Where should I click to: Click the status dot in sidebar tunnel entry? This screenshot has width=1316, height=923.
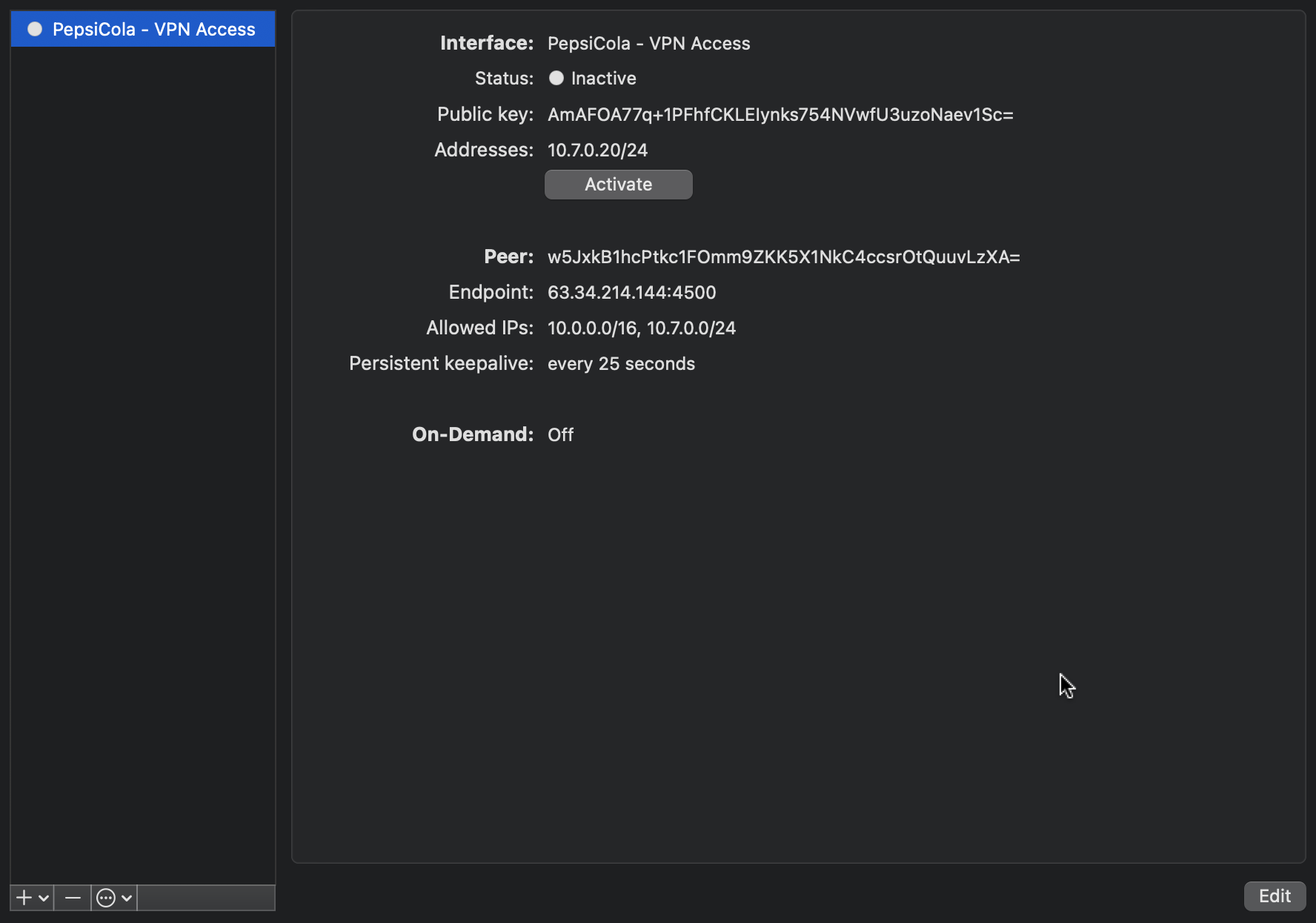click(x=35, y=29)
